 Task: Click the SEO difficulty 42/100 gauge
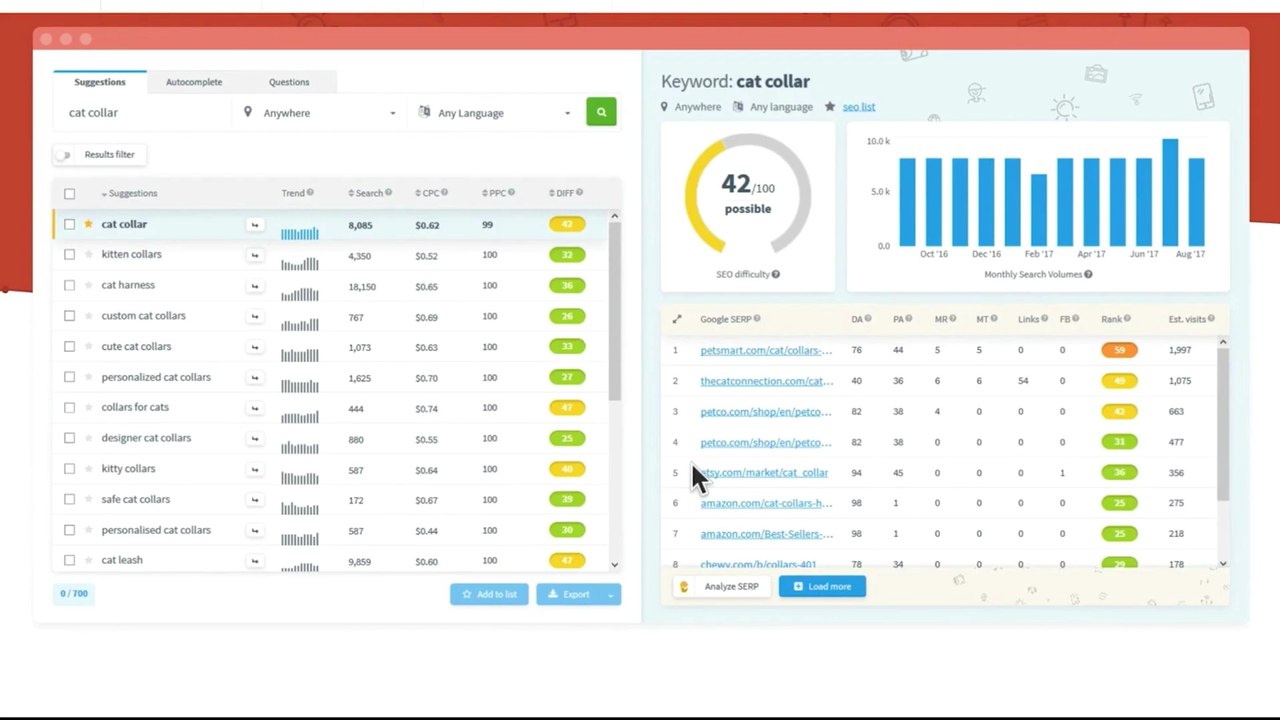pos(747,195)
